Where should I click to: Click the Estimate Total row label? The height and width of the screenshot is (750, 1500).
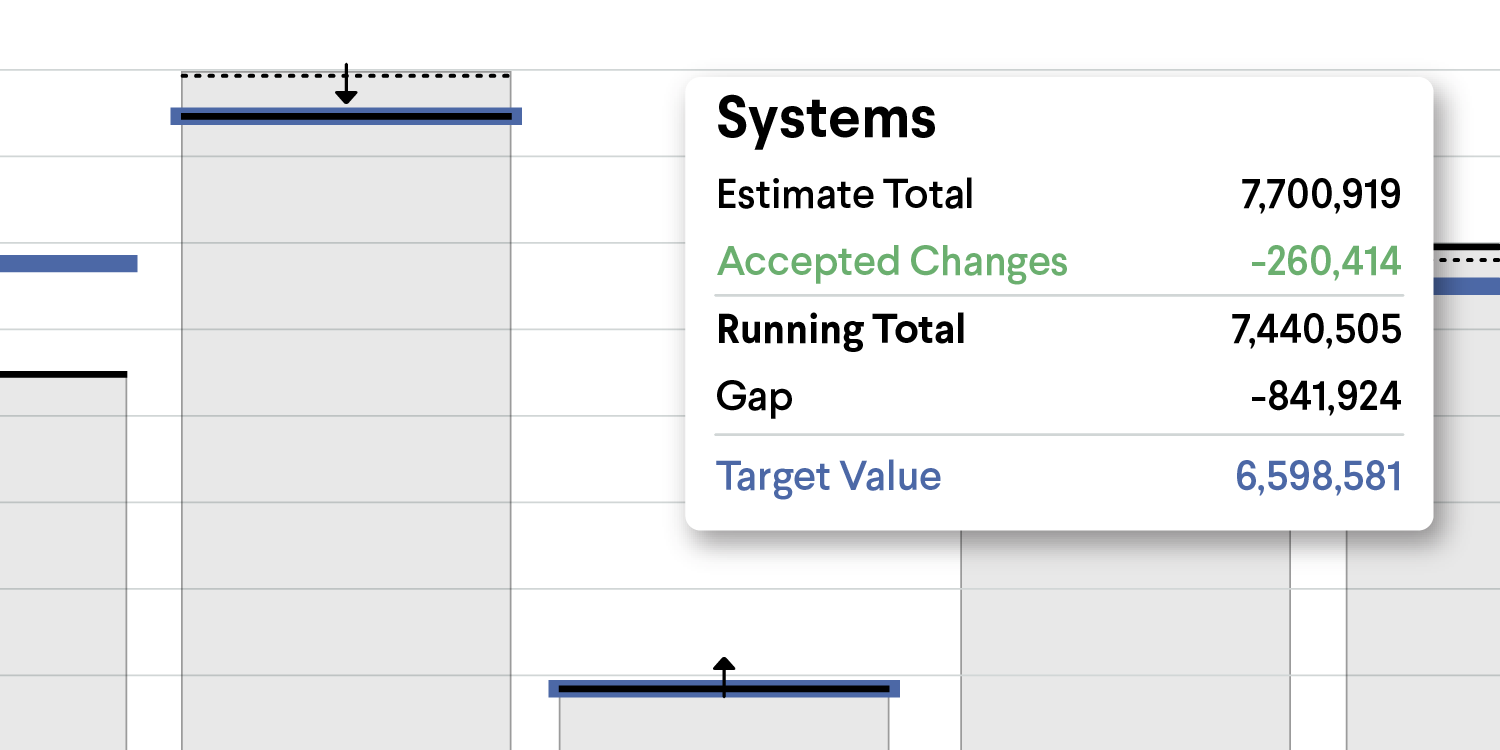[845, 194]
